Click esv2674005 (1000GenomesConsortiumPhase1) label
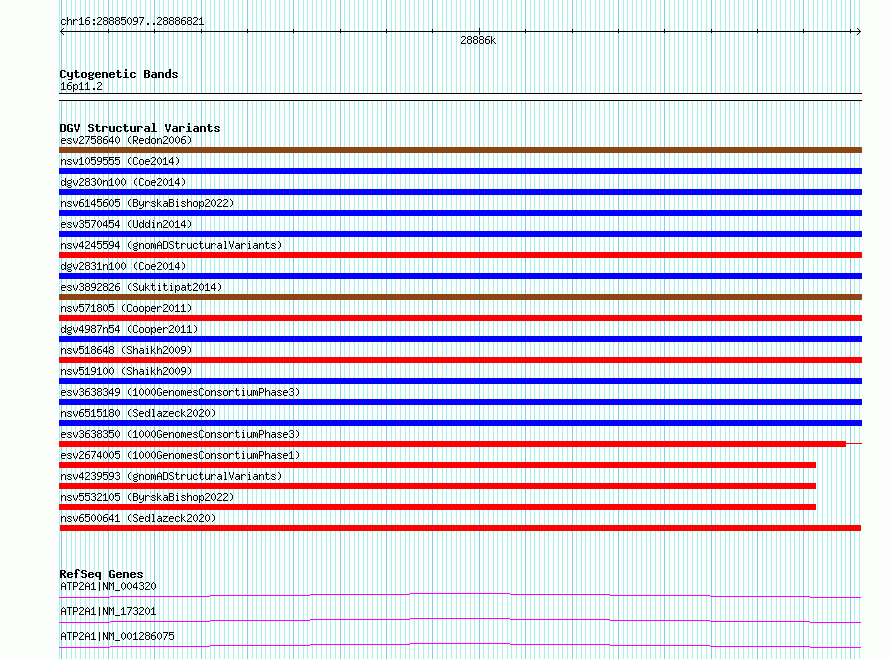890x659 pixels. pos(180,455)
